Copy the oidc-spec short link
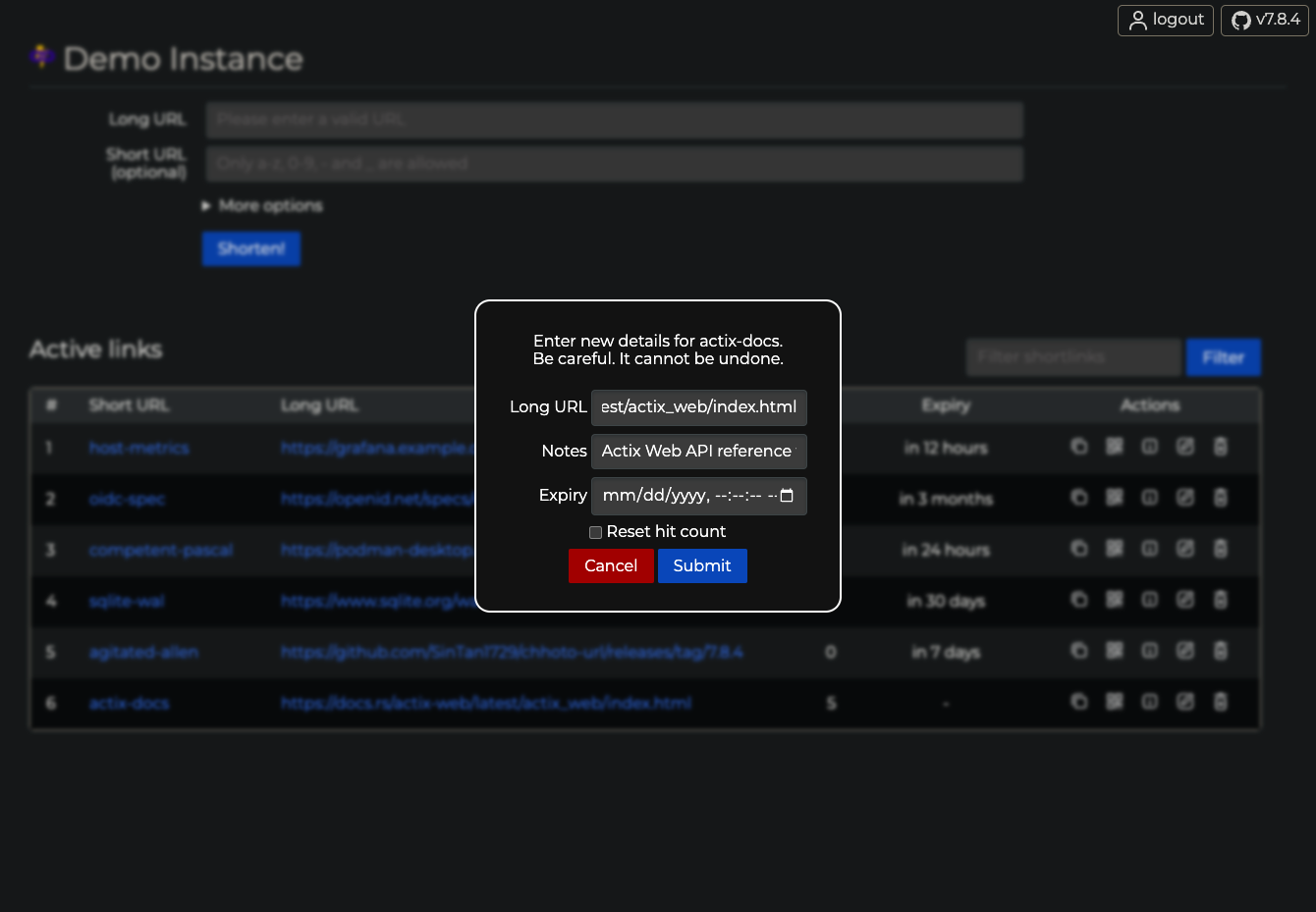Screen dimensions: 1316x912 coord(1079,498)
